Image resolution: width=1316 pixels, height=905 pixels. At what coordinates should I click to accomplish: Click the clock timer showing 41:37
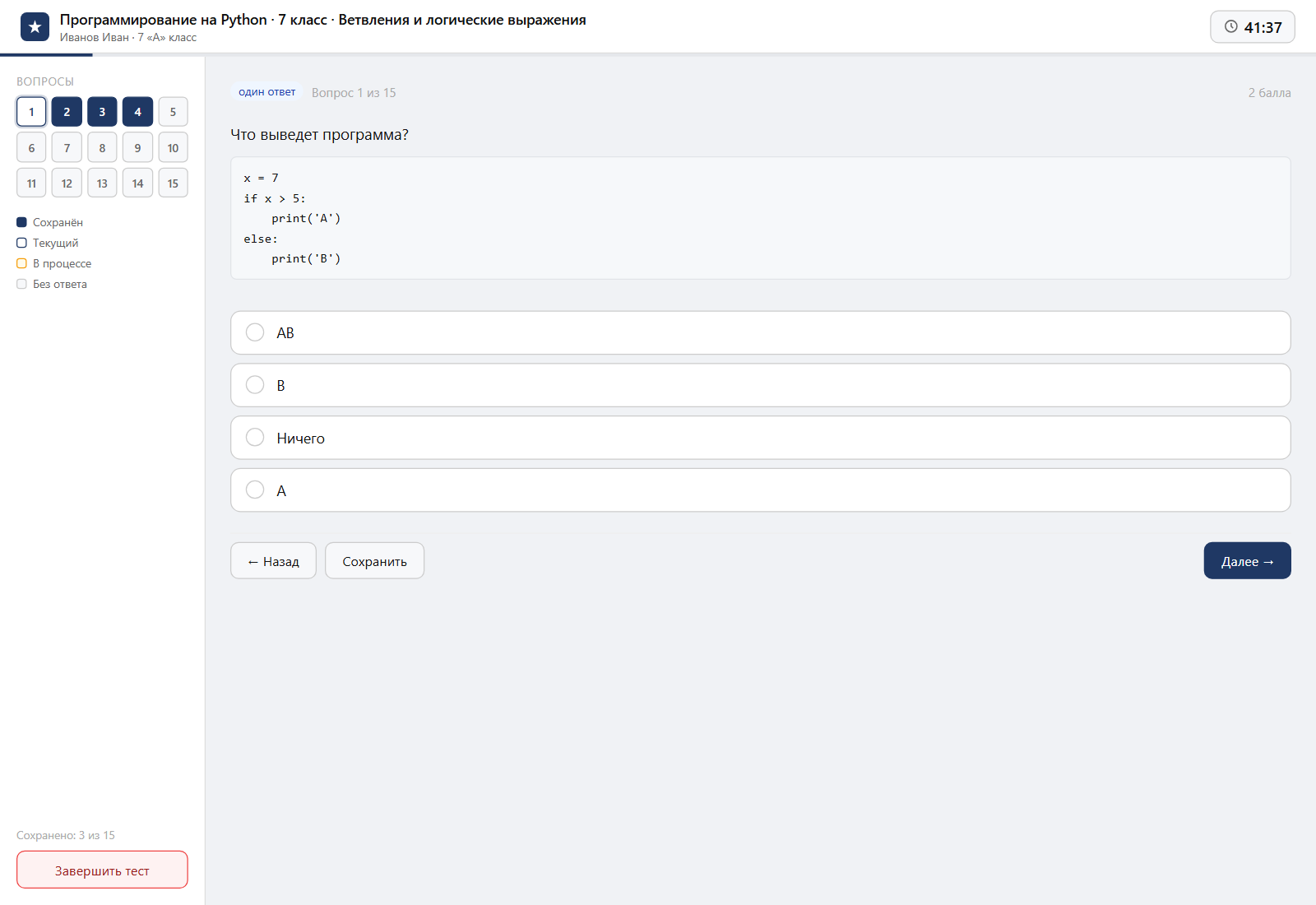1252,27
